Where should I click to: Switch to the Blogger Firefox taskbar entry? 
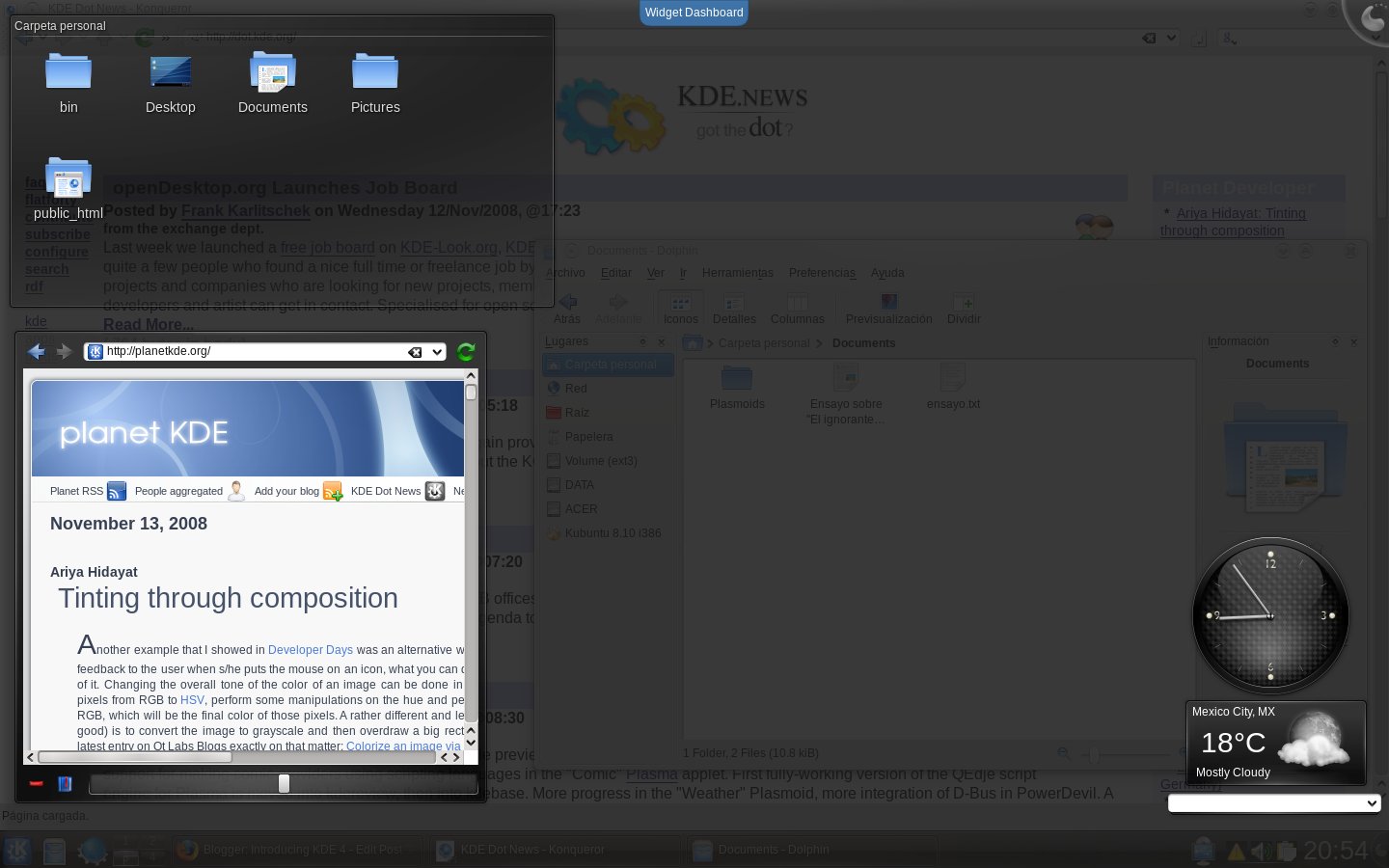[297, 850]
